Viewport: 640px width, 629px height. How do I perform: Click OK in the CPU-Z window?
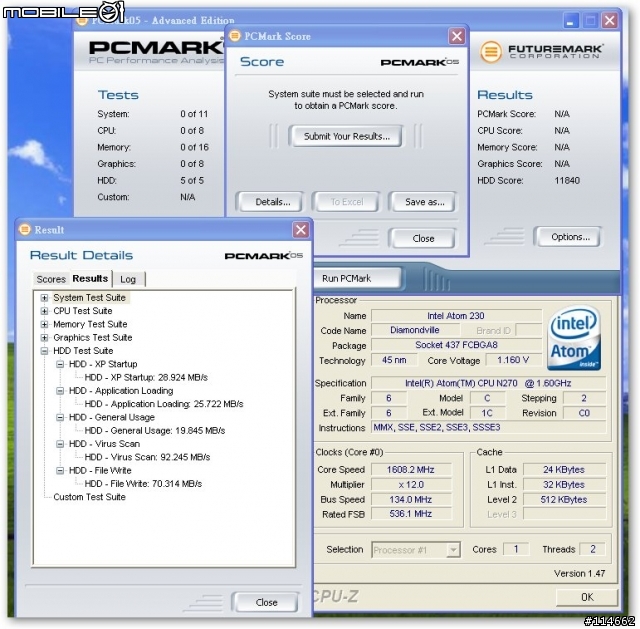[587, 597]
